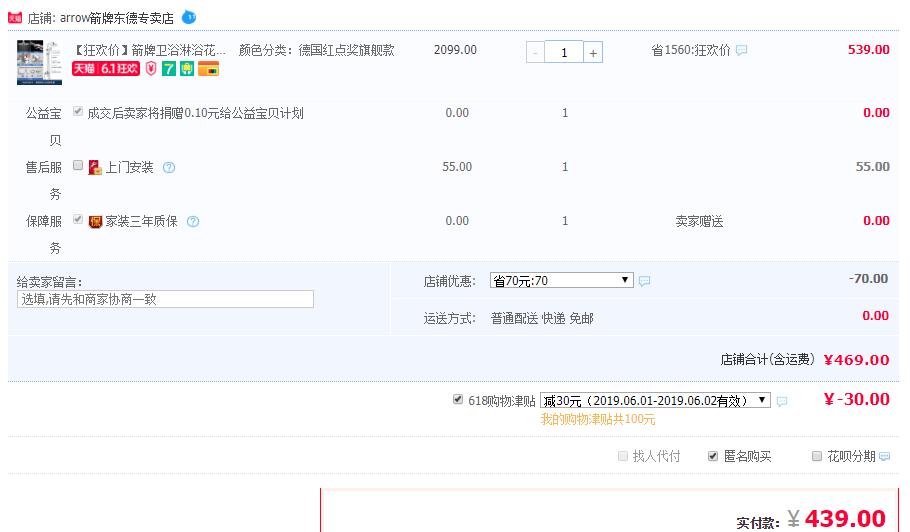Click the 成交后卖家将捐赠0.10元 donation text
This screenshot has height=532, width=910.
pyautogui.click(x=196, y=113)
